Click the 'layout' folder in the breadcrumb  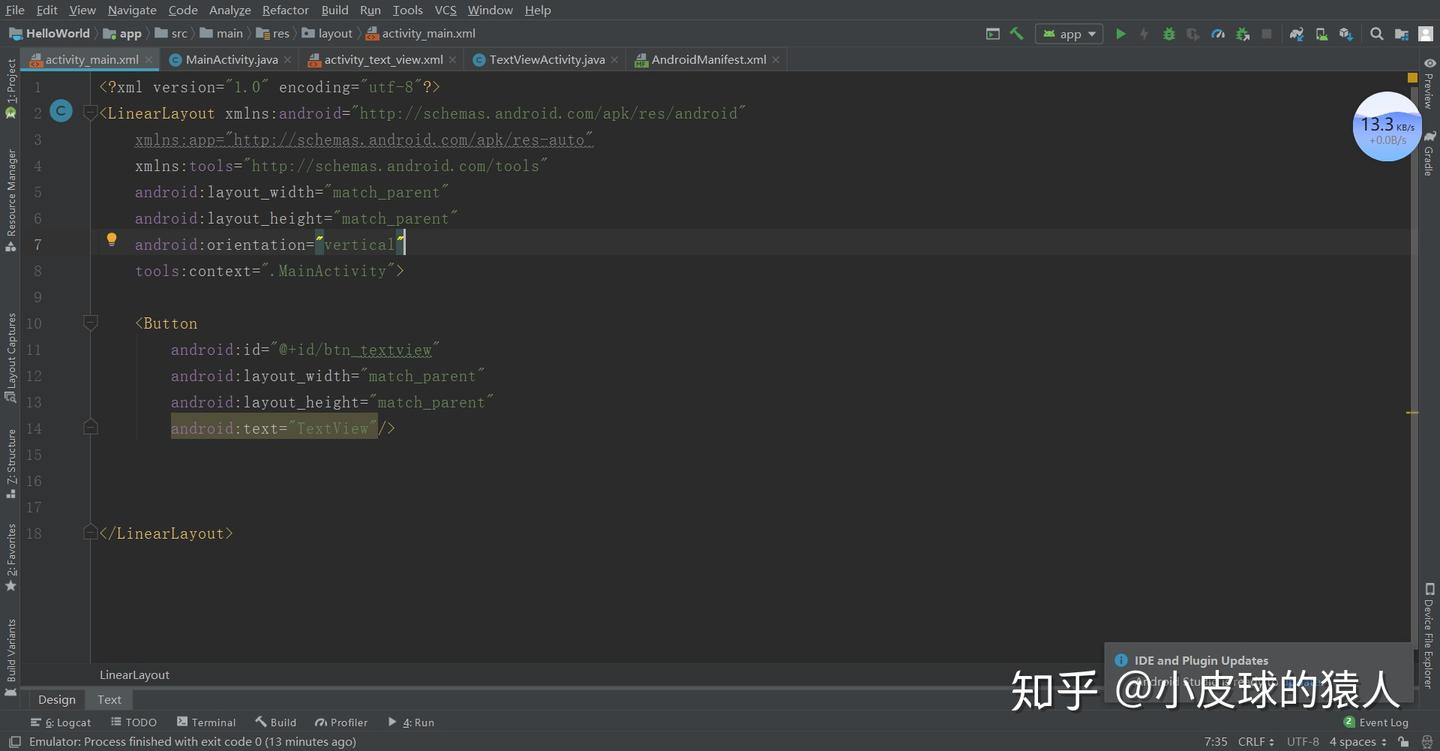pyautogui.click(x=328, y=34)
